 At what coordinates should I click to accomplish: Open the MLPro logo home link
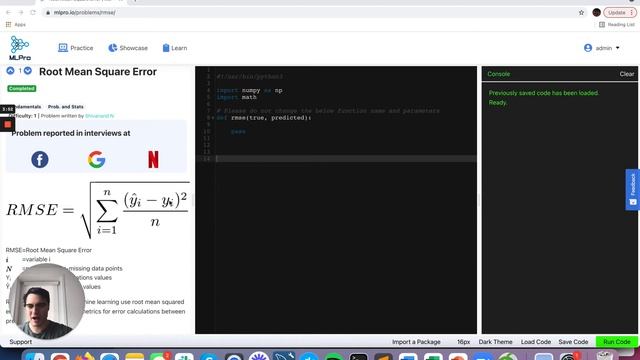pyautogui.click(x=20, y=48)
